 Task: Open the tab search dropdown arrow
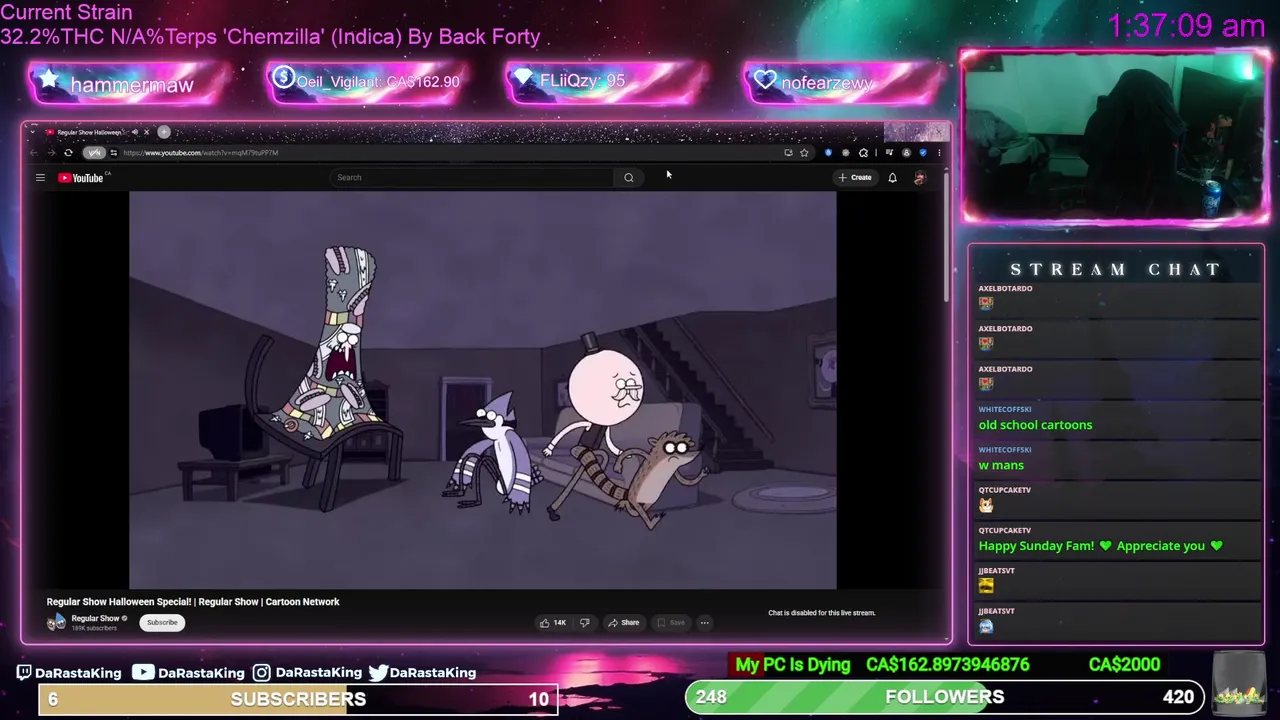33,132
